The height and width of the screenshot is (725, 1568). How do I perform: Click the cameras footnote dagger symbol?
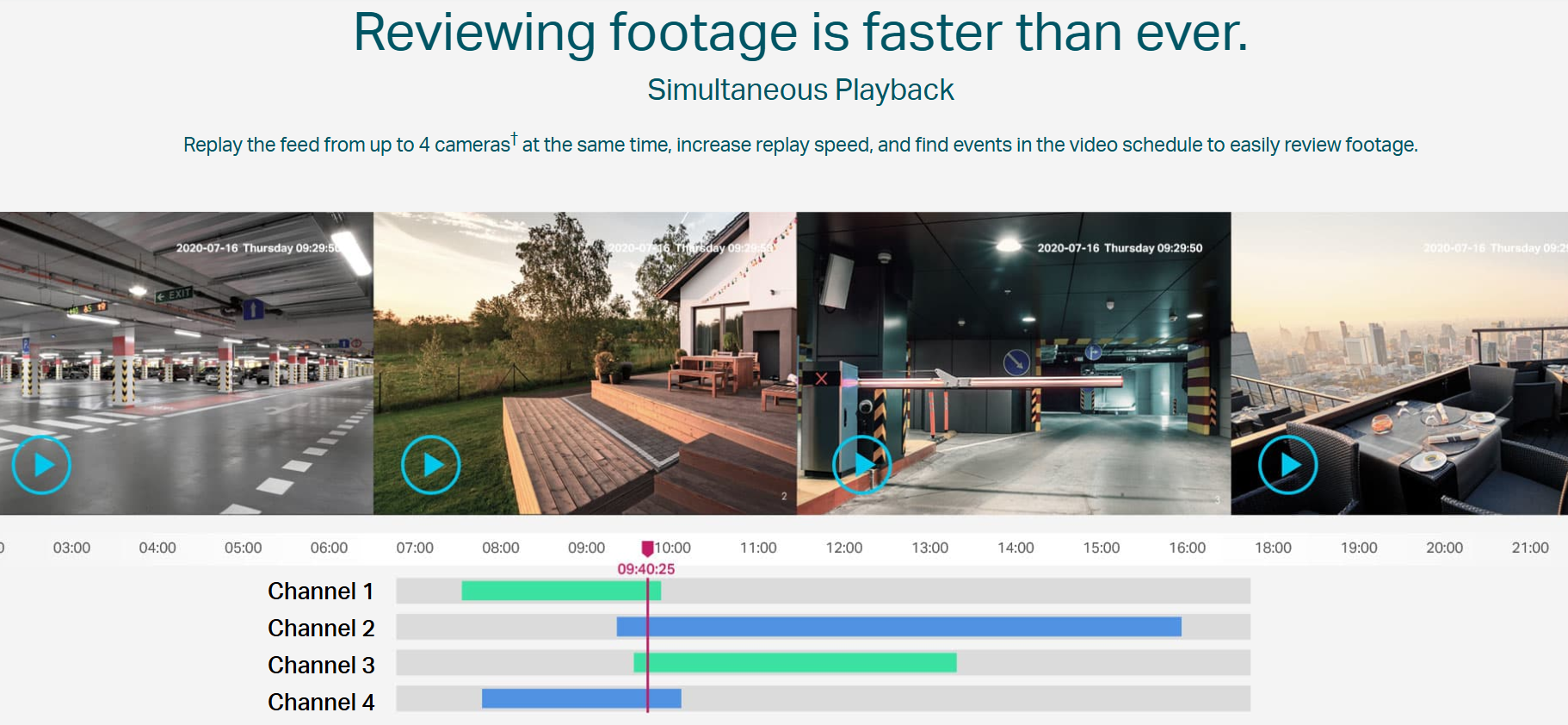pyautogui.click(x=514, y=138)
